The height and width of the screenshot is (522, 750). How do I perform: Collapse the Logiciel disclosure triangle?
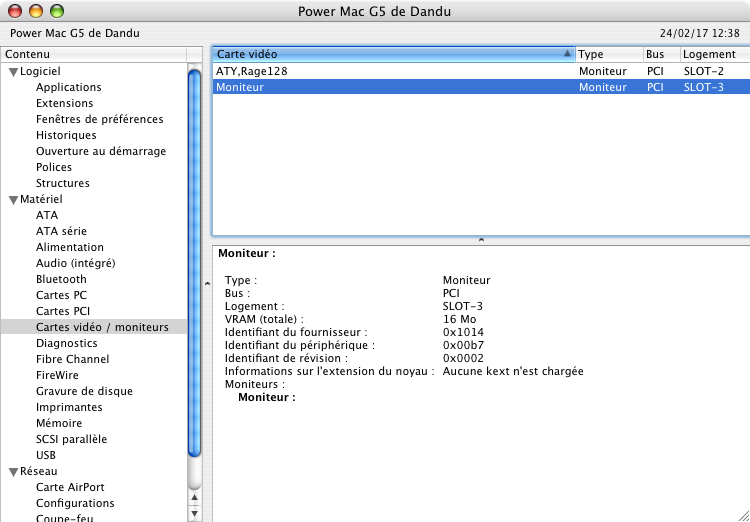click(13, 72)
